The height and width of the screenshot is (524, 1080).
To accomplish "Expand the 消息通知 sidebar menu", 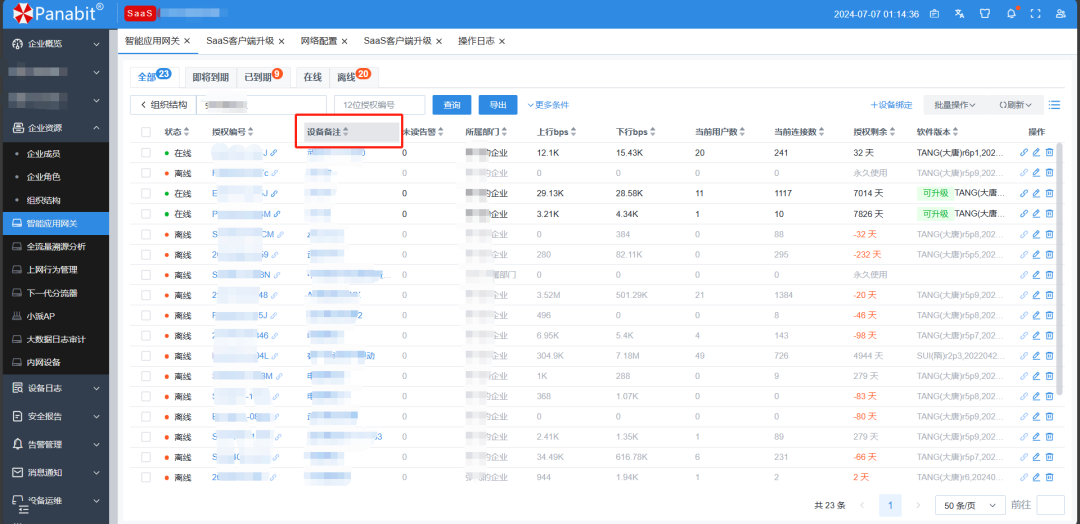I will (x=54, y=472).
